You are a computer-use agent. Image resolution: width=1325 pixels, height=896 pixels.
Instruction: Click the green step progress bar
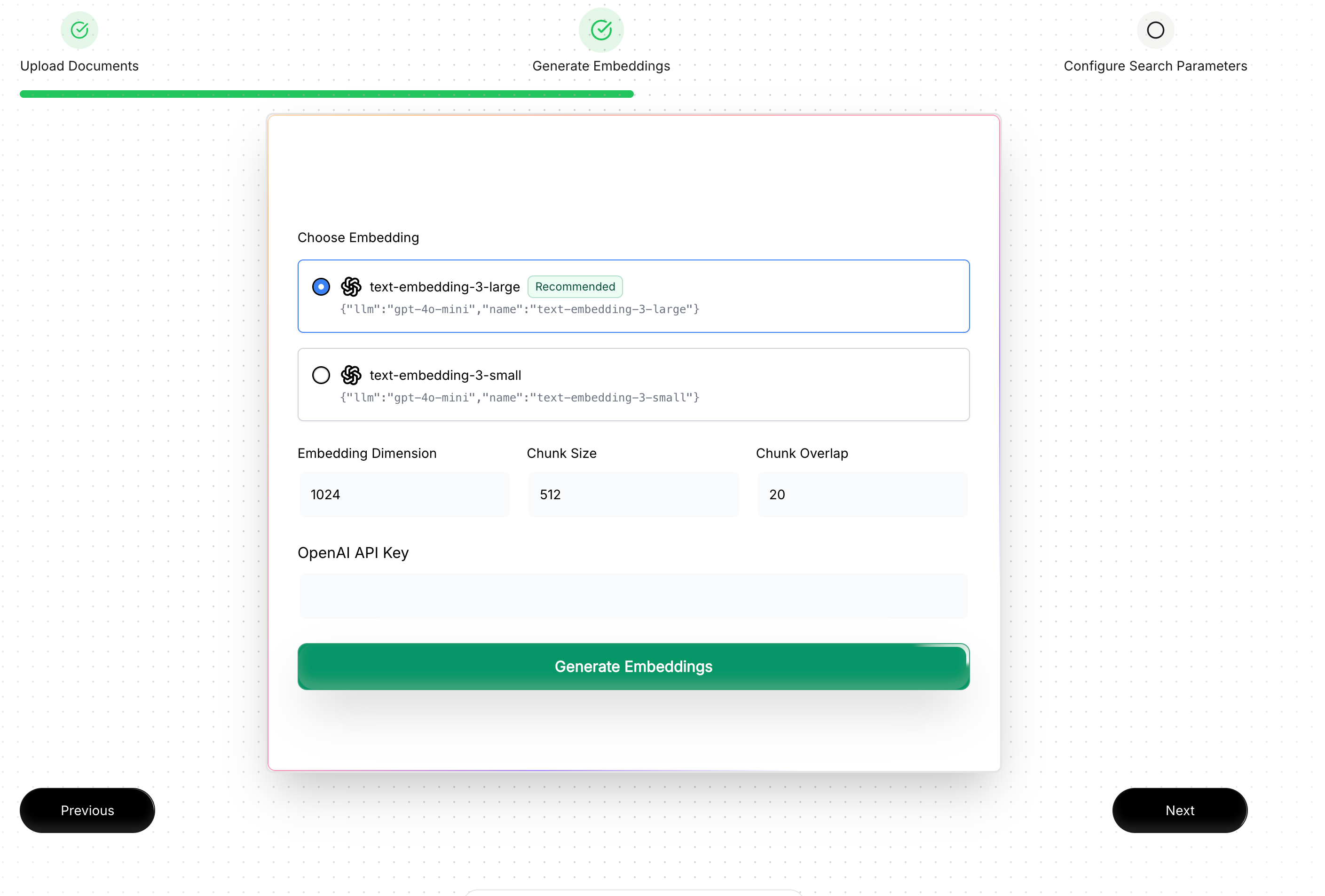pyautogui.click(x=327, y=94)
